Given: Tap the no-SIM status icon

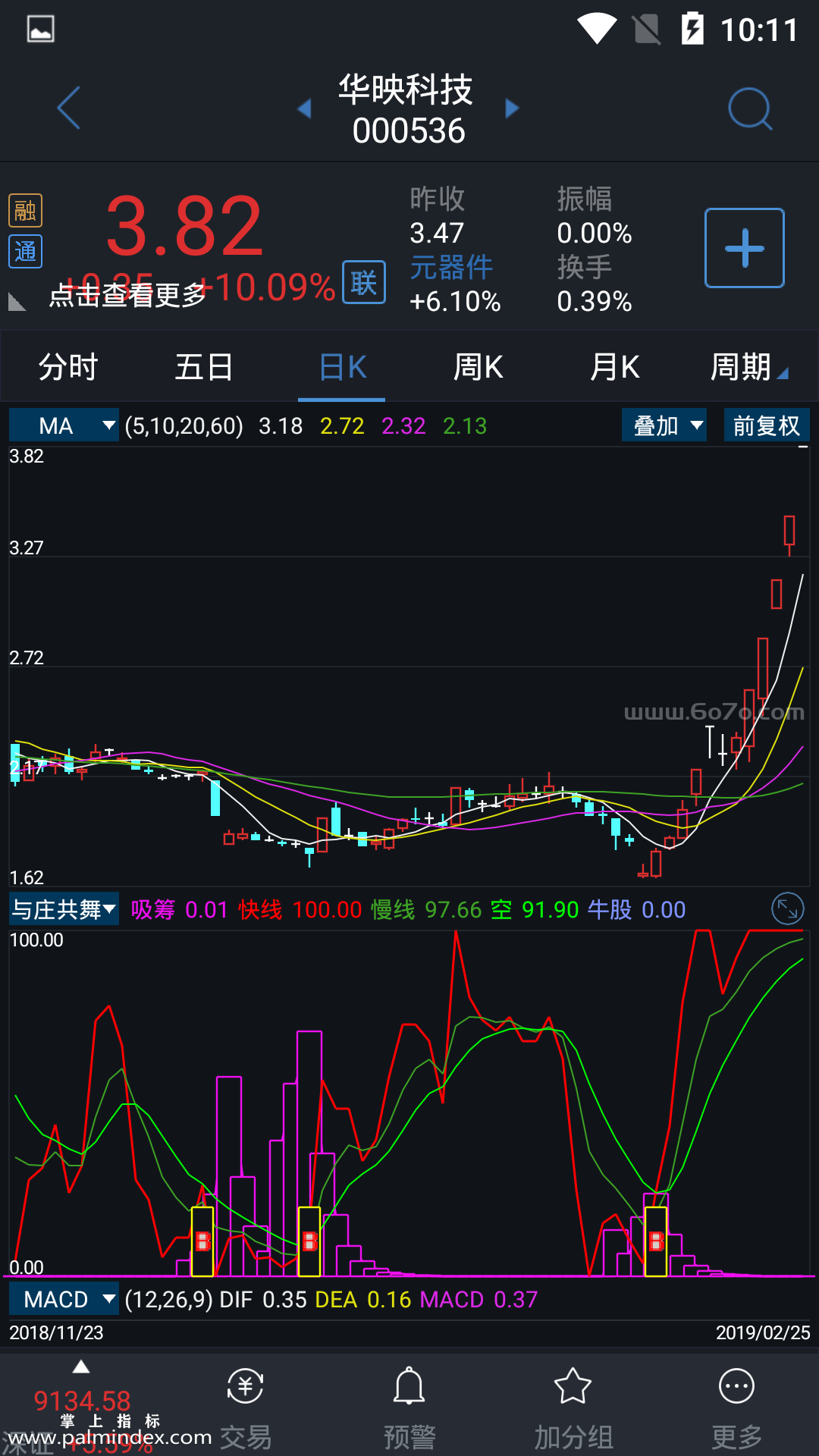Looking at the screenshot, I should [x=646, y=30].
